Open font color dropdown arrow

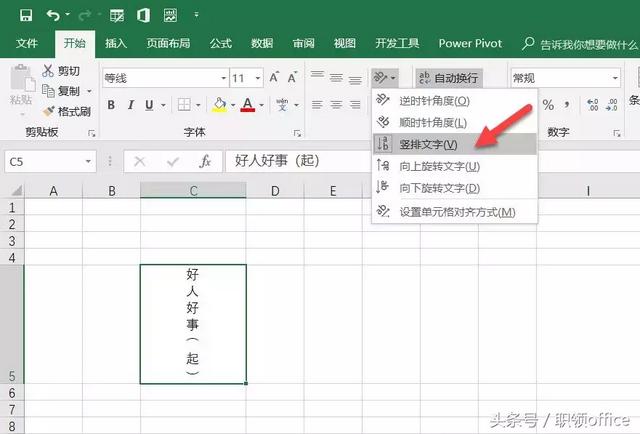point(262,105)
